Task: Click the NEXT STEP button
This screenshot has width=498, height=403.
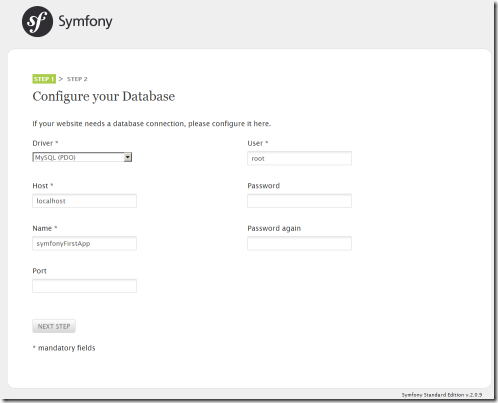Action: 54,326
